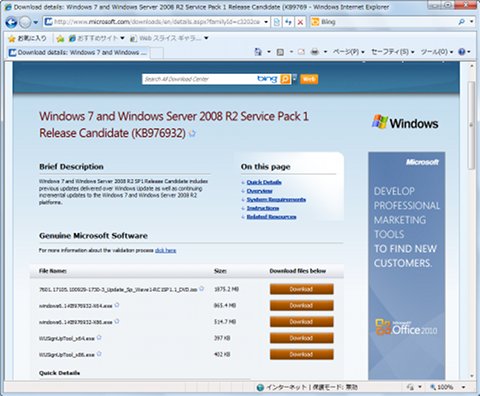Screen dimensions: 480x396
Task: Click inside the address bar URL field
Action: (x=156, y=22)
